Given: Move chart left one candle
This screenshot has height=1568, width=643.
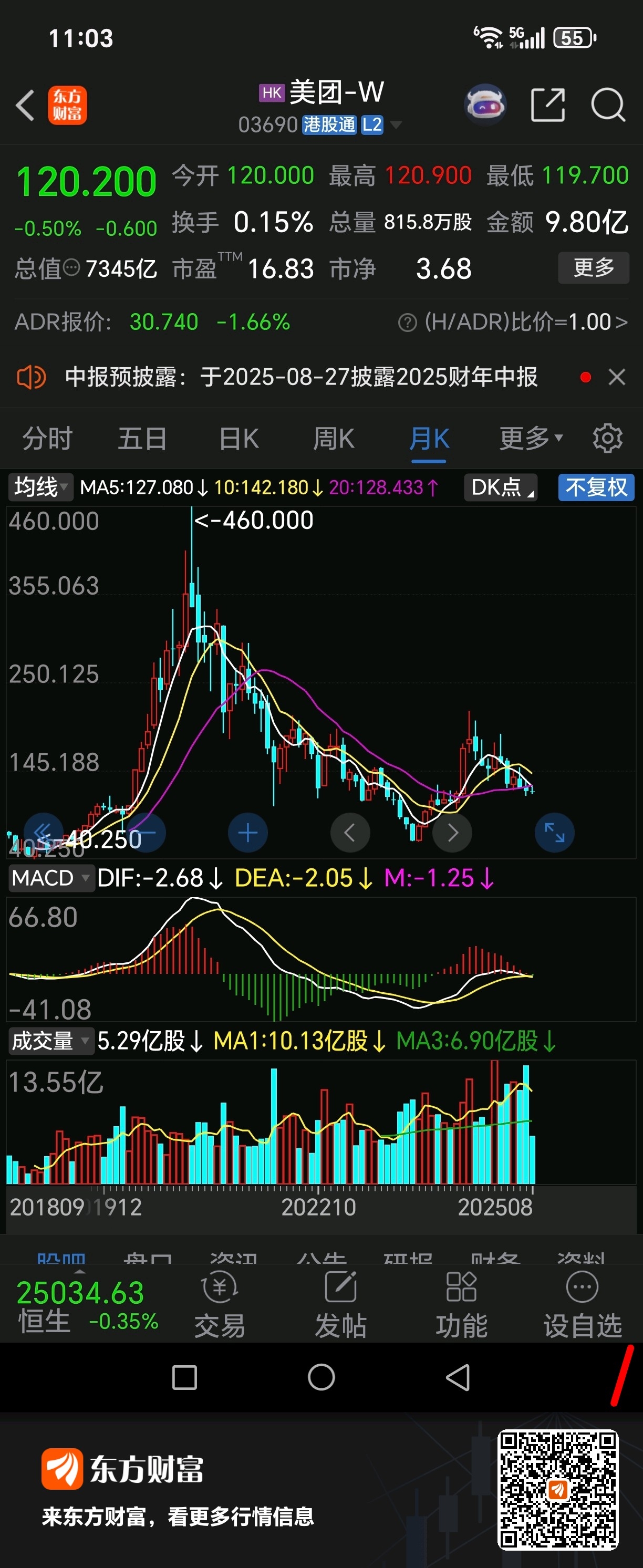Looking at the screenshot, I should tap(350, 832).
